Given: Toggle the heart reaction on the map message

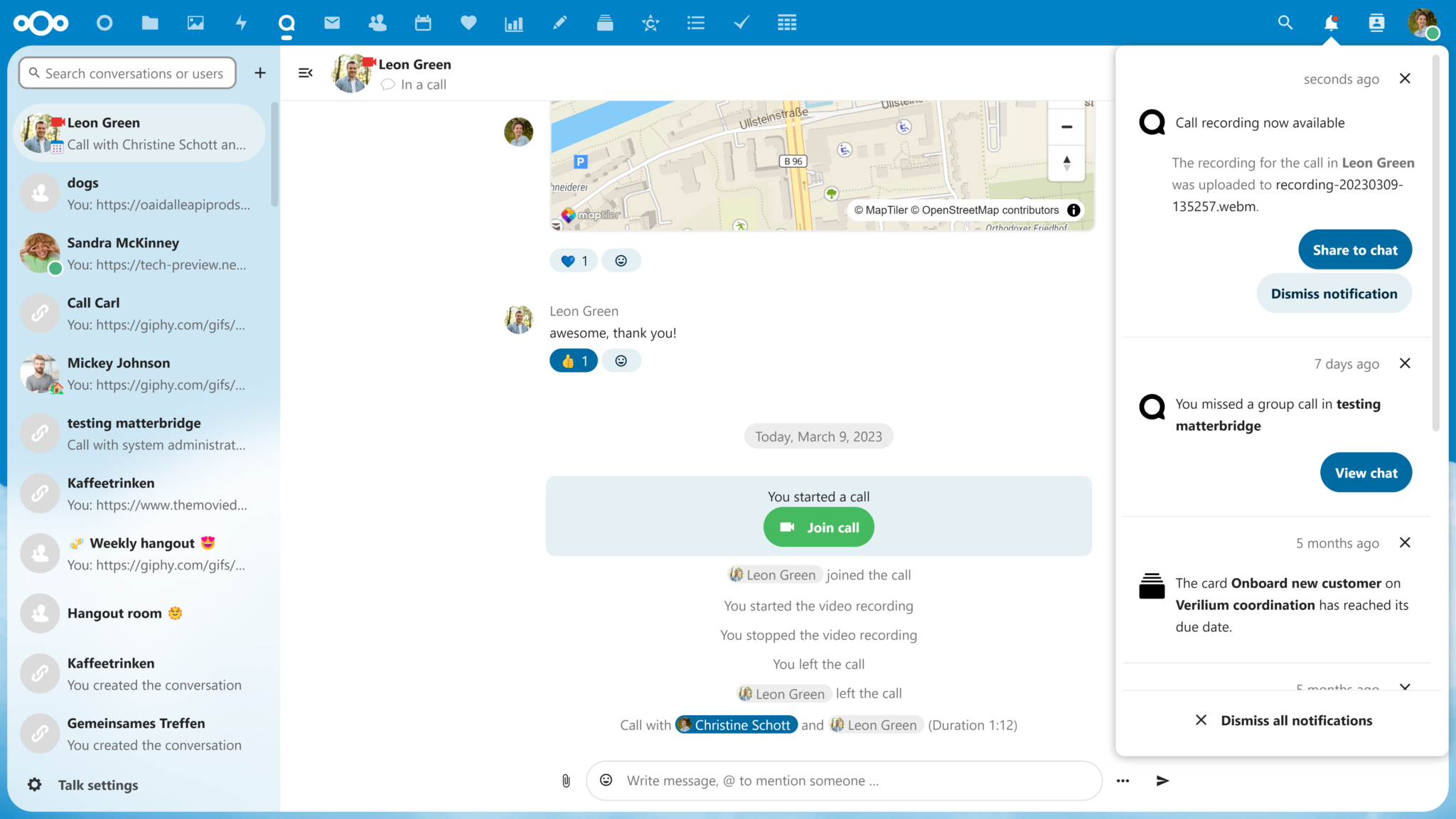Looking at the screenshot, I should (x=573, y=260).
